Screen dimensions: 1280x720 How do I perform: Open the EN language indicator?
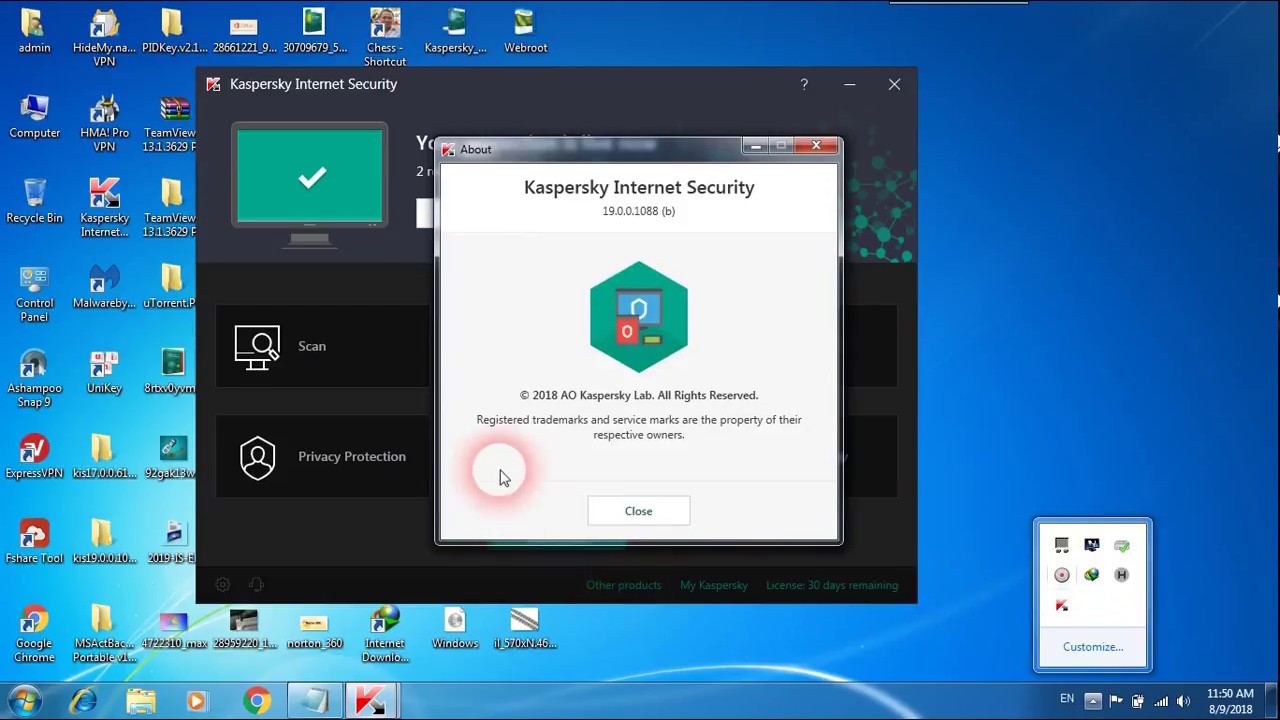pyautogui.click(x=1067, y=699)
